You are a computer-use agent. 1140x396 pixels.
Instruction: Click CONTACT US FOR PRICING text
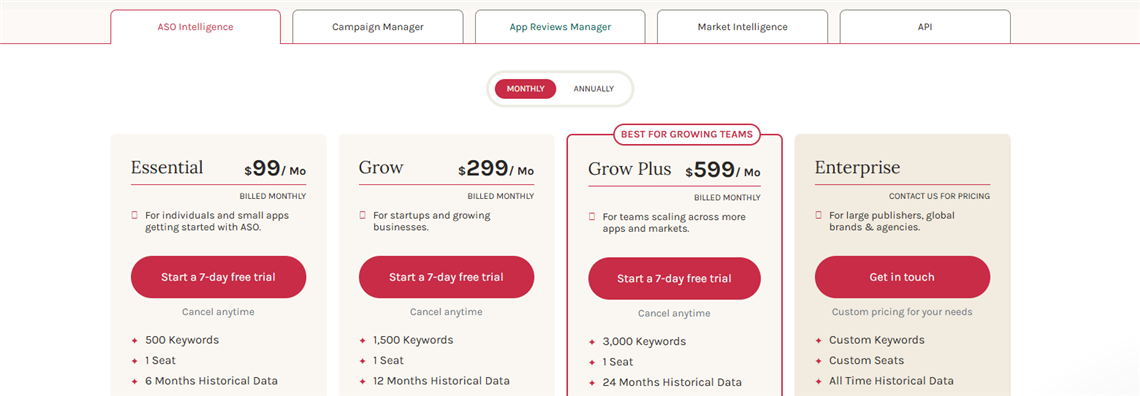coord(939,196)
